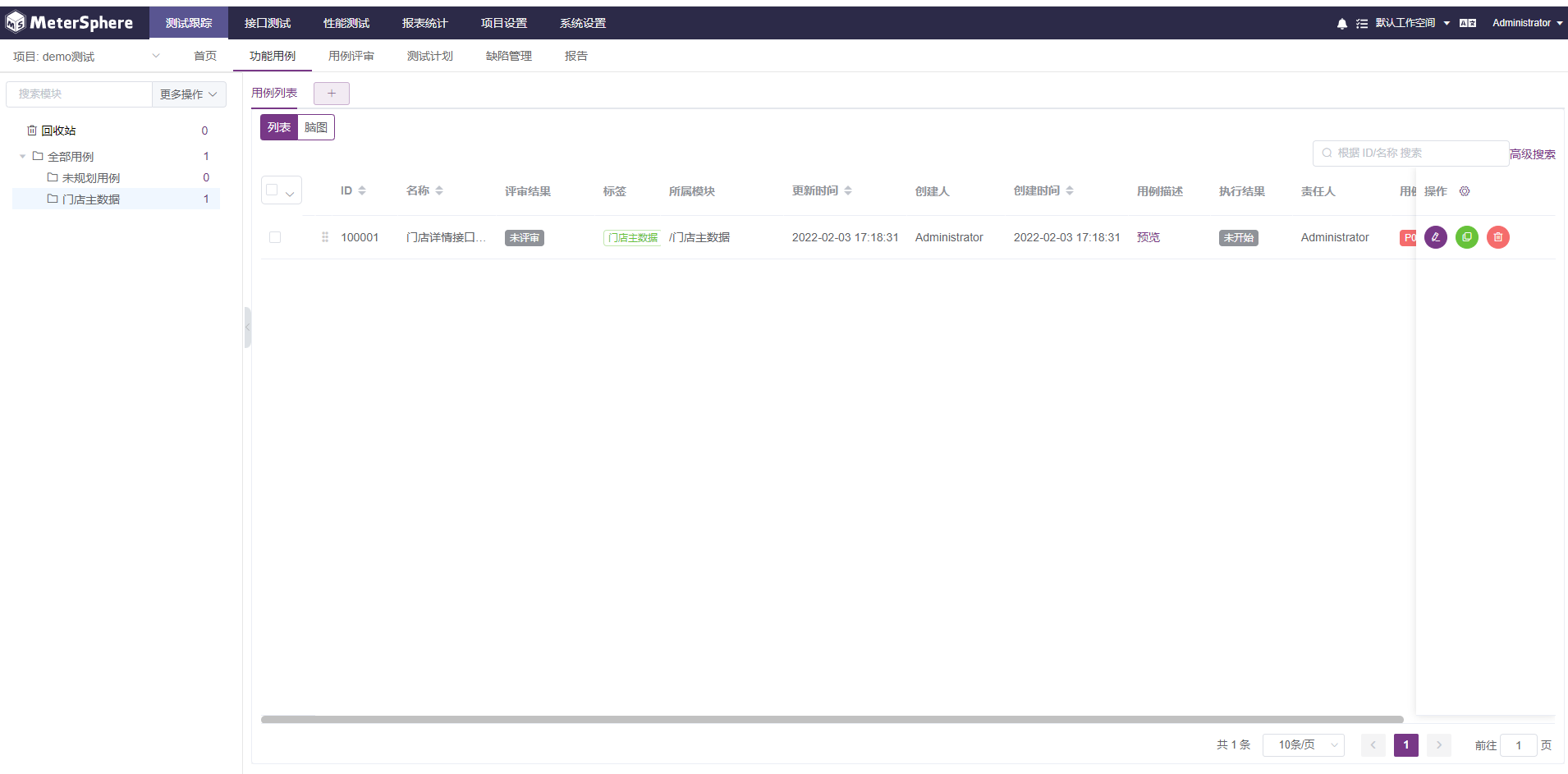Focus the 搜索模块 search input
The width and height of the screenshot is (1568, 774).
(80, 94)
